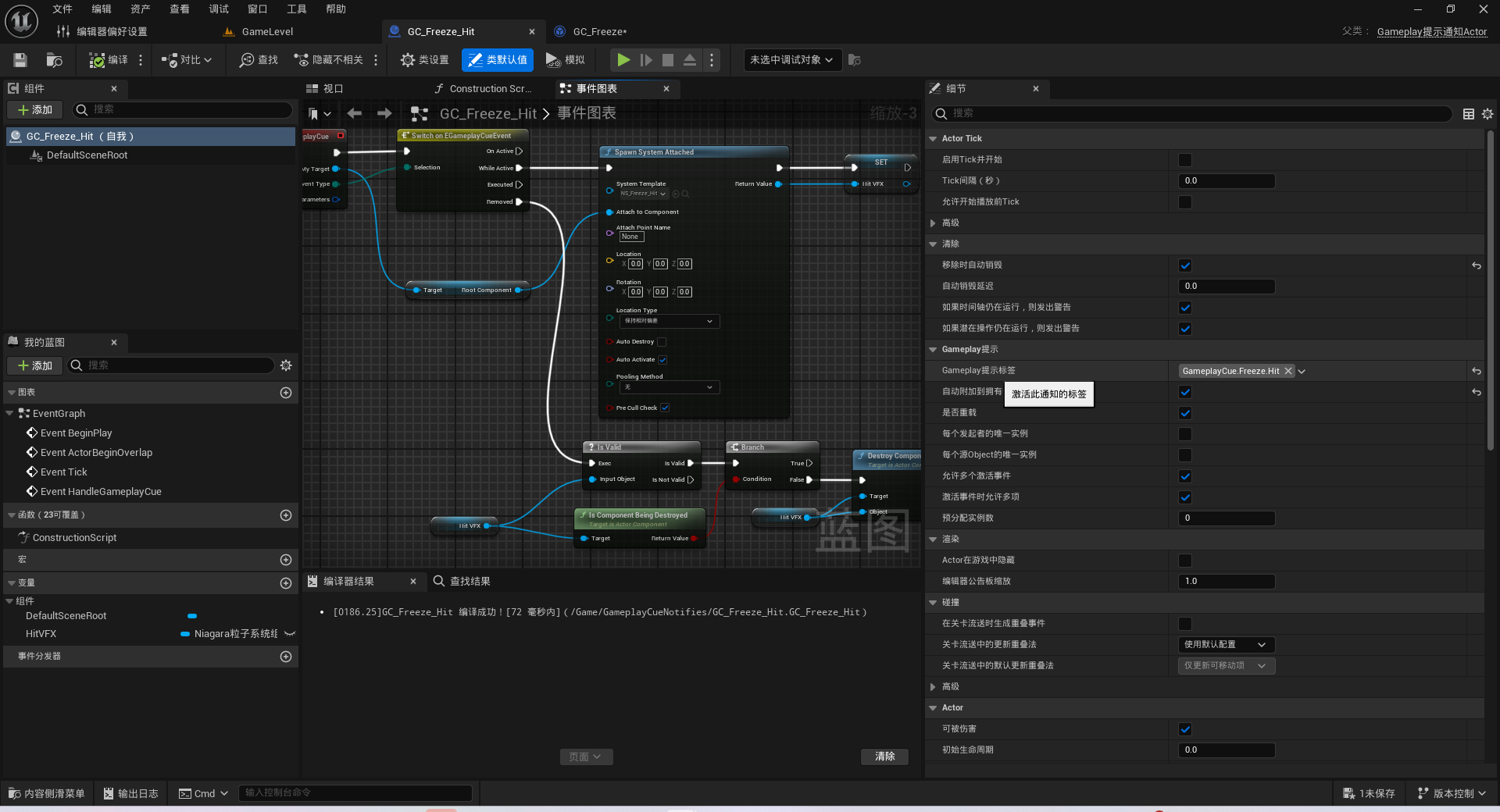This screenshot has width=1500, height=812.
Task: Open the 调试 menu
Action: coord(219,9)
